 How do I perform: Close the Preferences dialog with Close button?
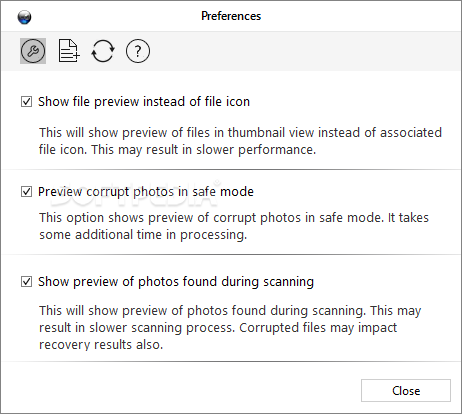pyautogui.click(x=406, y=391)
